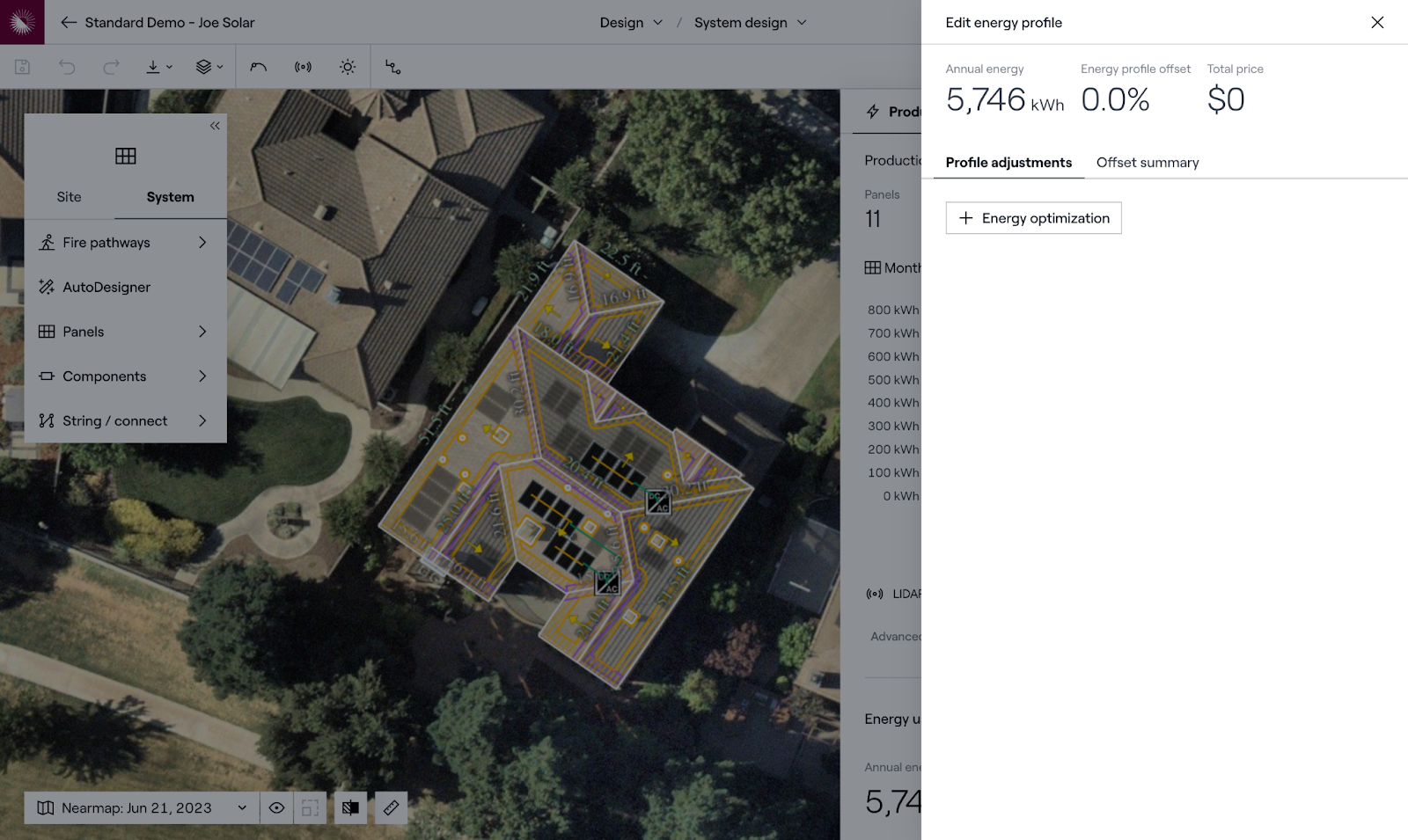Toggle the map imagery visibility eye

click(x=276, y=807)
